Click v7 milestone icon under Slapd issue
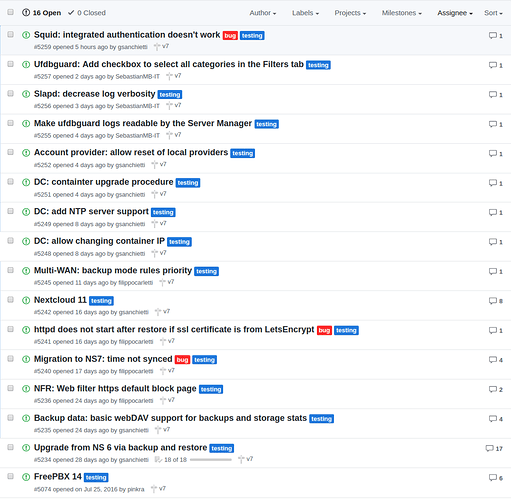 pos(169,105)
